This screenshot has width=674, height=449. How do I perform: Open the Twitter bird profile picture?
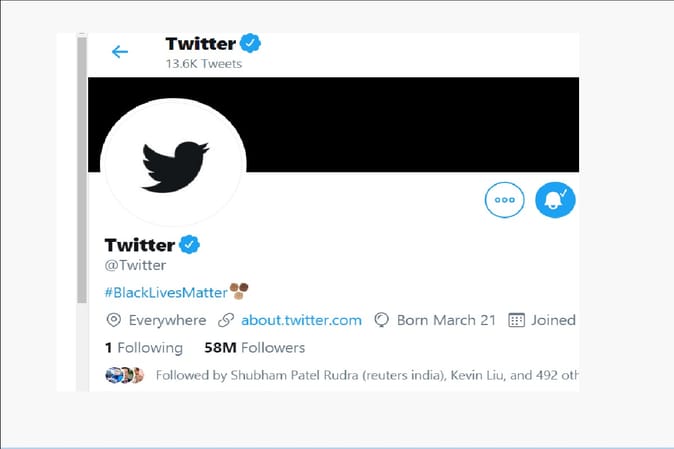pos(174,160)
